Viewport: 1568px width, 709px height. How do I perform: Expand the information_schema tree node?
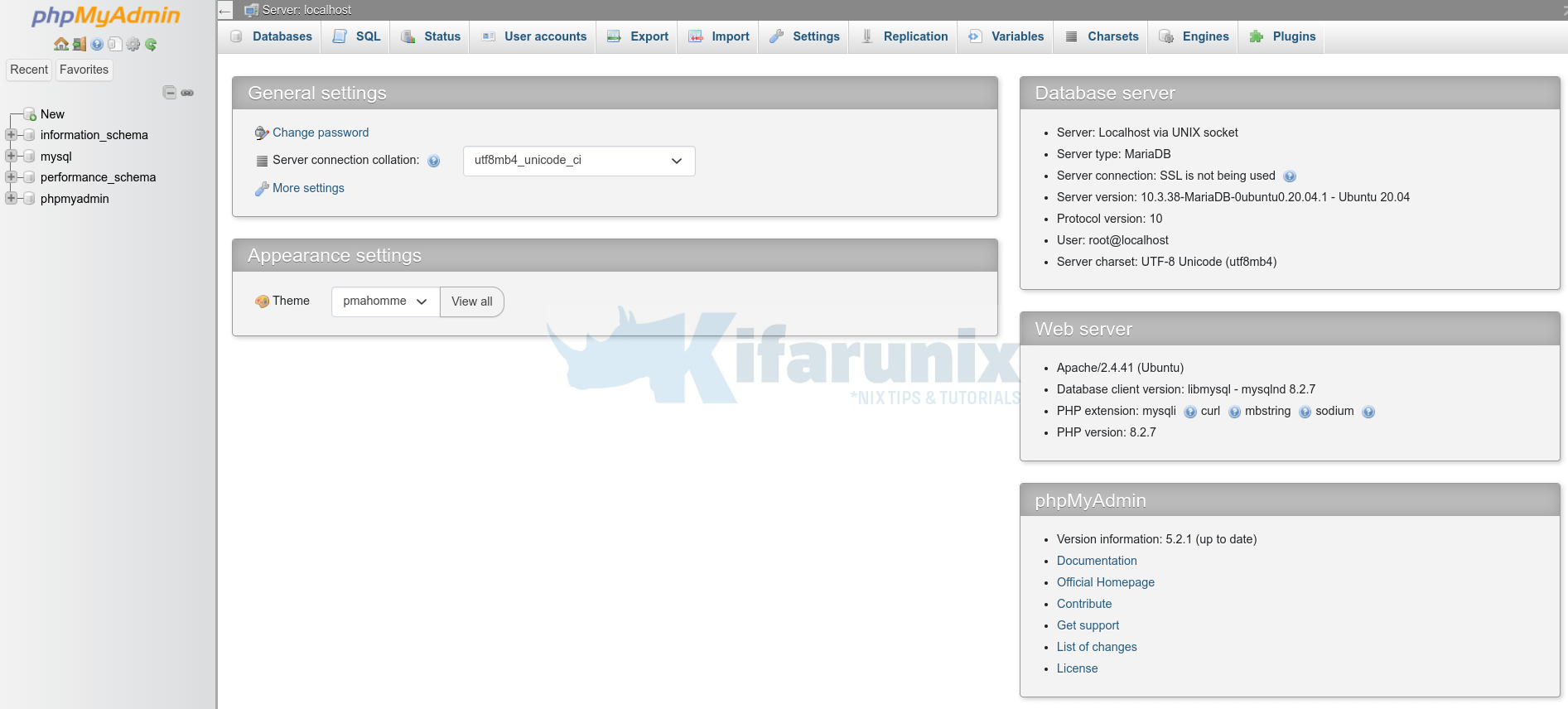[x=11, y=134]
